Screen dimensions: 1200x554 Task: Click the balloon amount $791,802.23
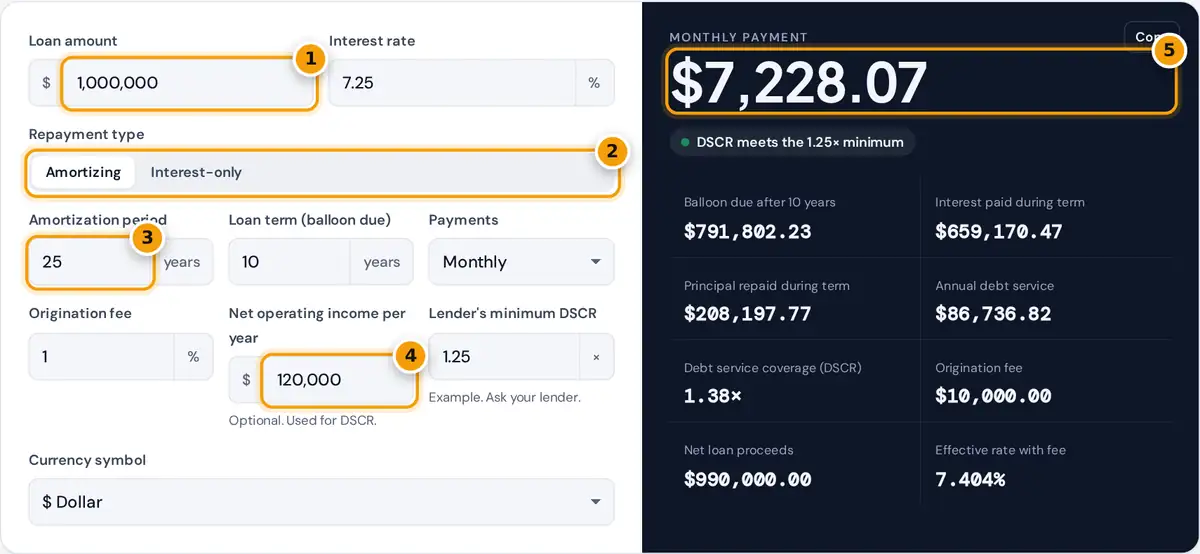pyautogui.click(x=747, y=232)
